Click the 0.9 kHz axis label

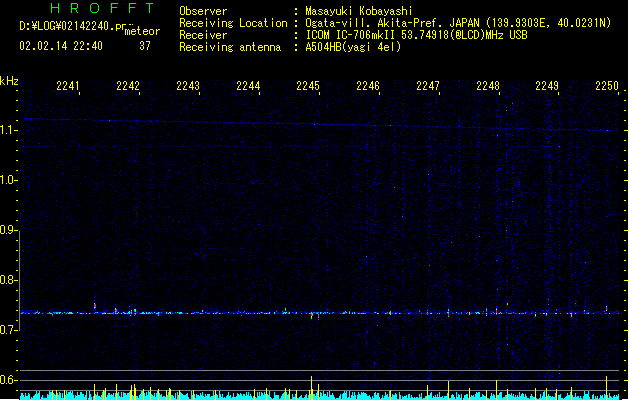(8, 230)
